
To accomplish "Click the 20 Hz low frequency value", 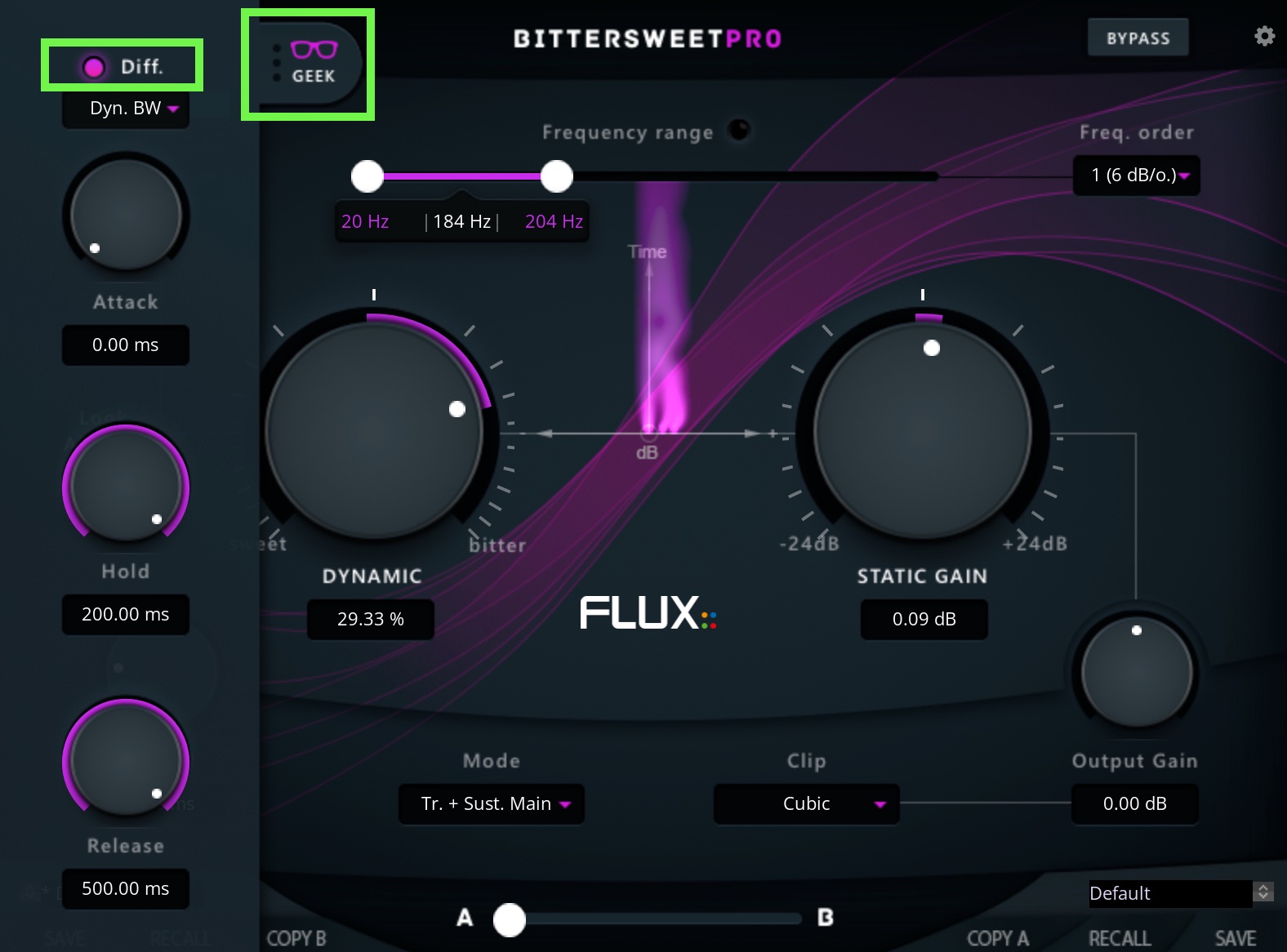I will coord(365,221).
